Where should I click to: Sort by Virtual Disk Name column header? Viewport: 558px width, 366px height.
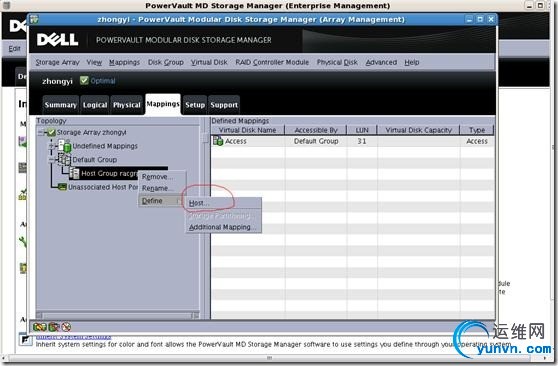[x=248, y=130]
